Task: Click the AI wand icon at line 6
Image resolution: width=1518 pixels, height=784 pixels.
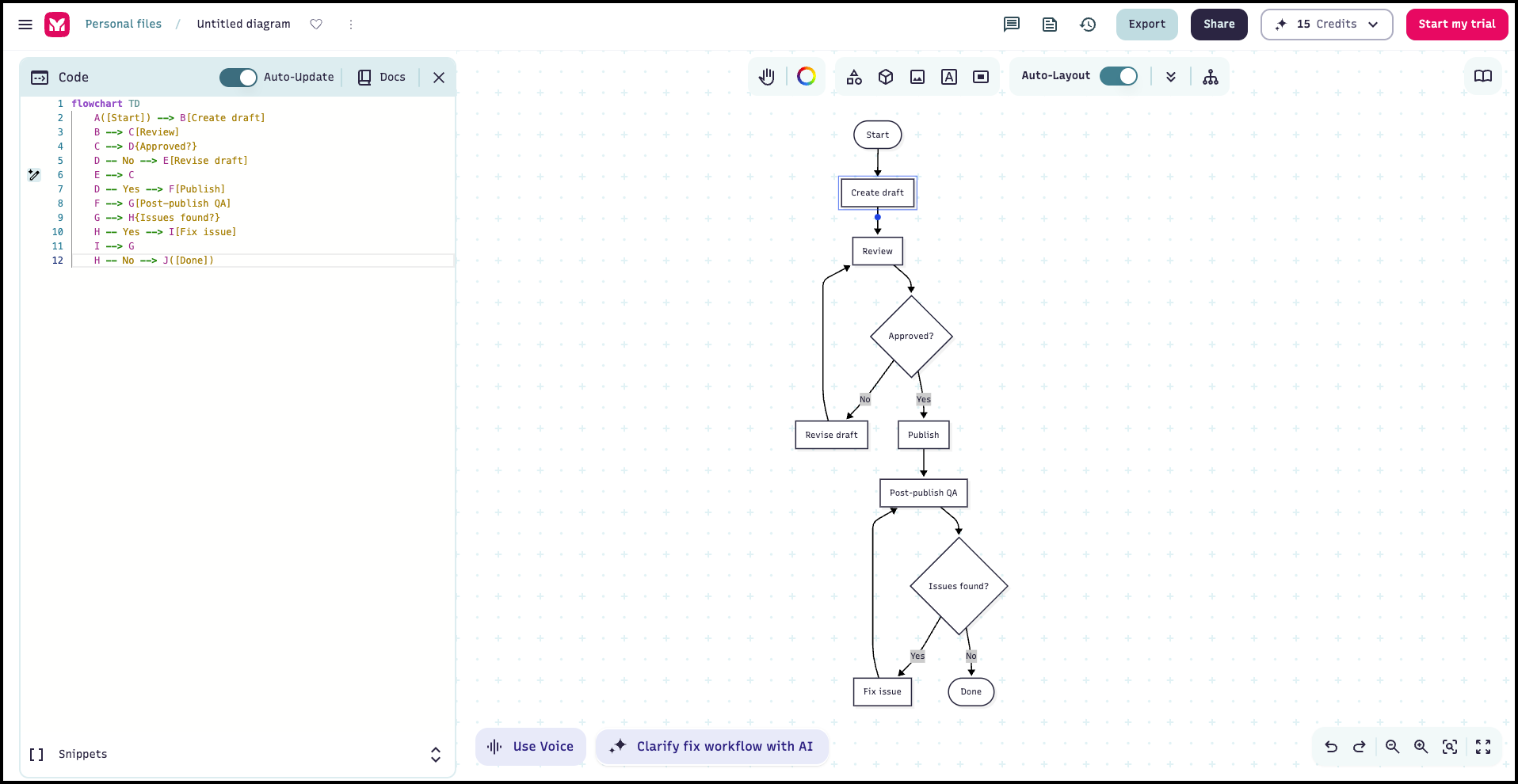Action: coord(34,175)
